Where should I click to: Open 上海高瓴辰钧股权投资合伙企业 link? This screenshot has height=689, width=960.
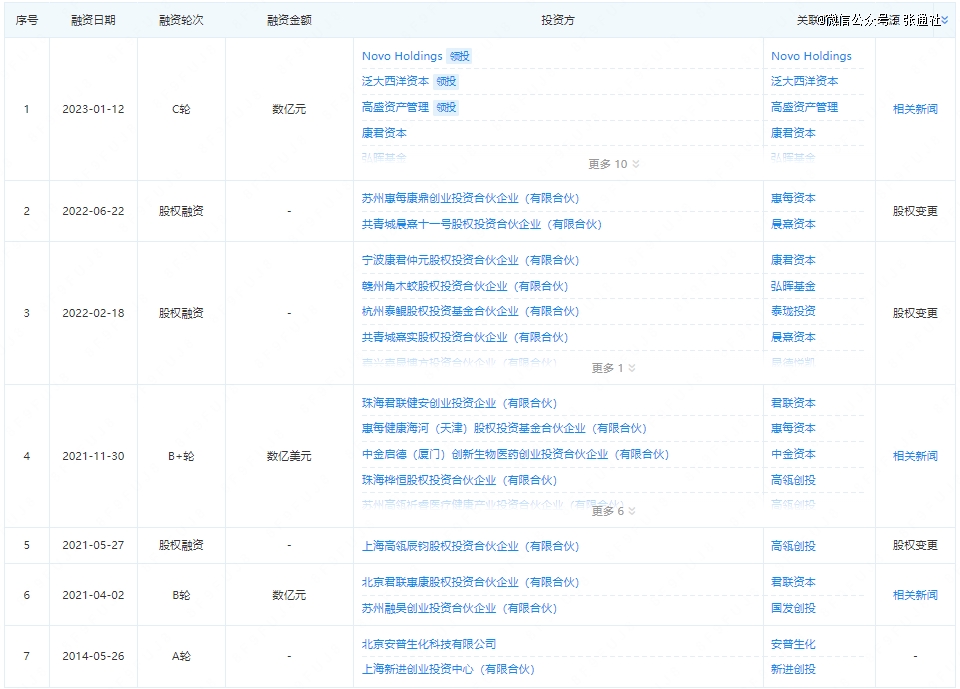pos(470,546)
